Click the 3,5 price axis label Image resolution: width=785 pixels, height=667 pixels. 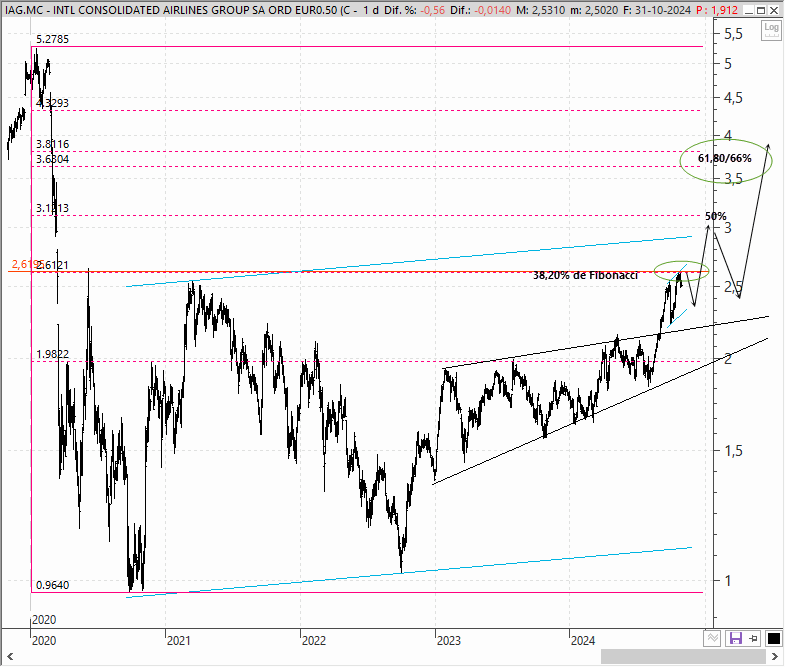point(733,179)
